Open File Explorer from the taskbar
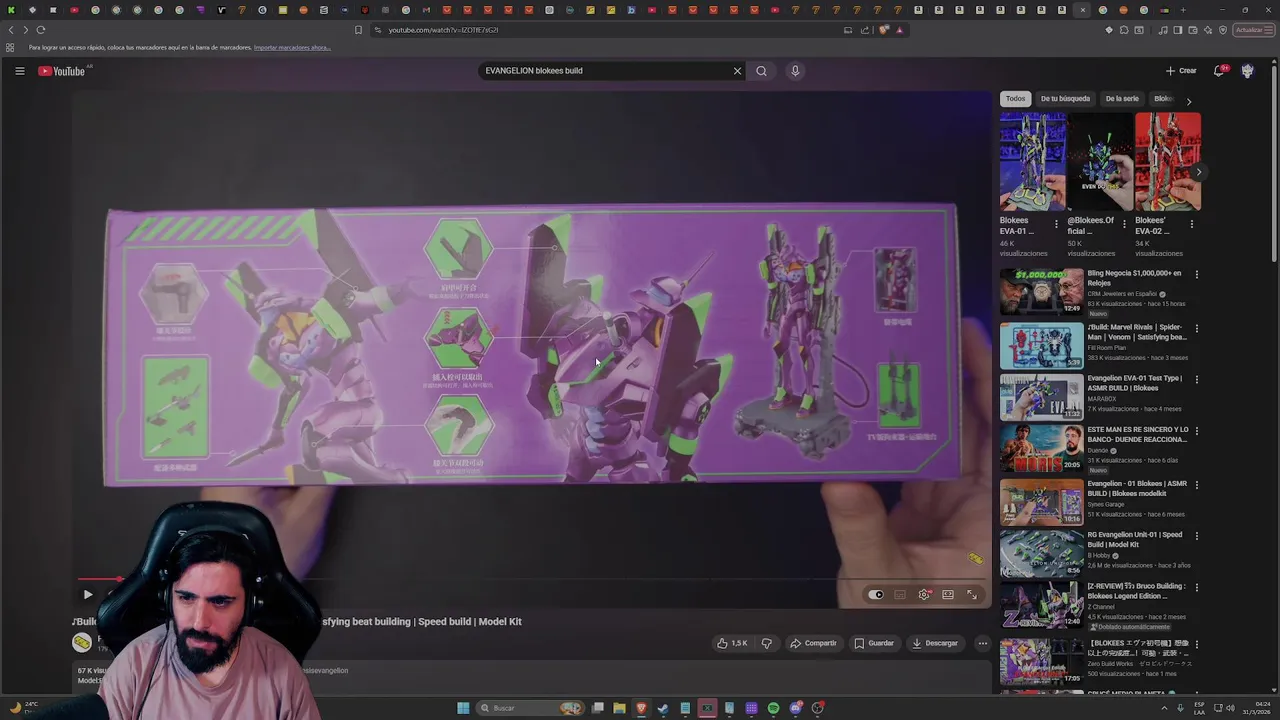The image size is (1280, 720). pos(619,708)
